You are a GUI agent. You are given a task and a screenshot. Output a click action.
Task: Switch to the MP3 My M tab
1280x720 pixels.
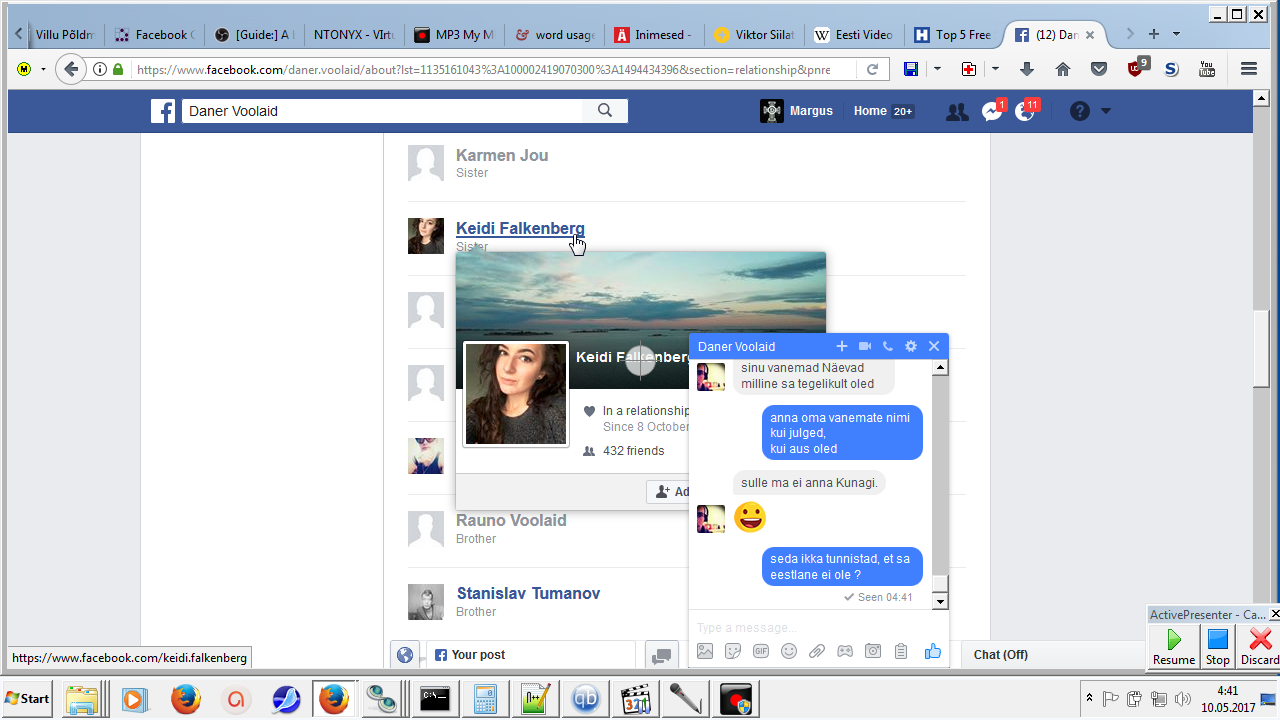coord(454,34)
